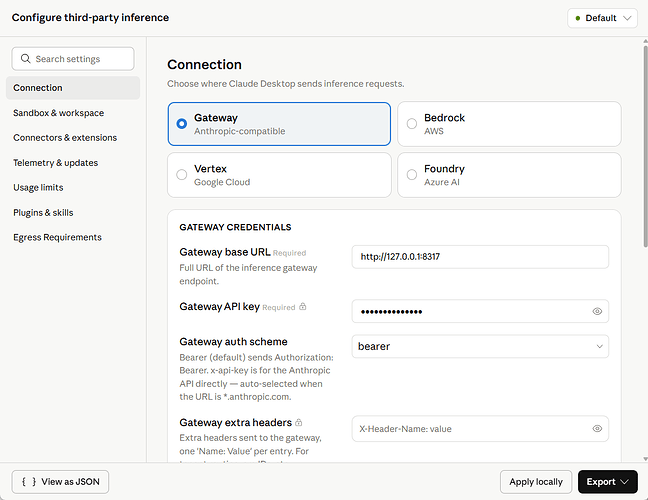Image resolution: width=648 pixels, height=500 pixels.
Task: Click the Gateway auth scheme label
Action: point(233,342)
